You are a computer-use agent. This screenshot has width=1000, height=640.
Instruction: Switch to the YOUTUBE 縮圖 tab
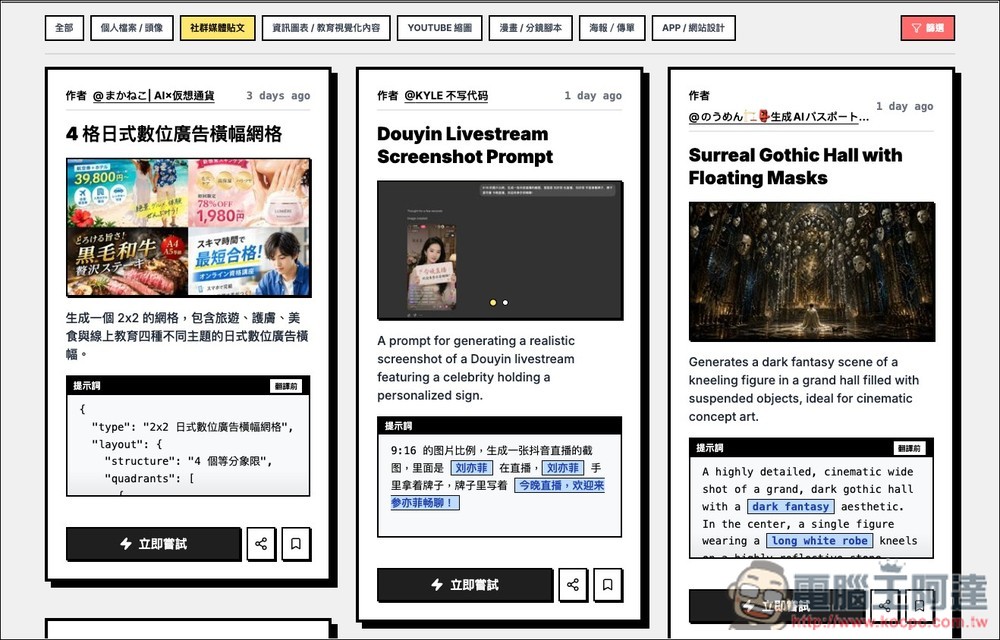[x=440, y=28]
